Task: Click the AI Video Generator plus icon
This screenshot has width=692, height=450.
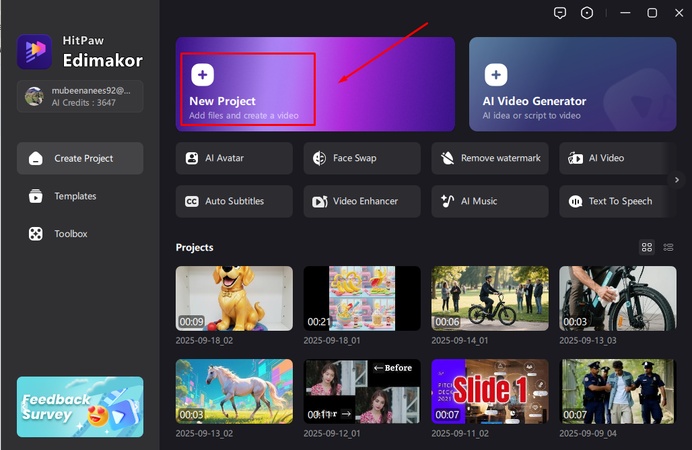Action: (496, 75)
